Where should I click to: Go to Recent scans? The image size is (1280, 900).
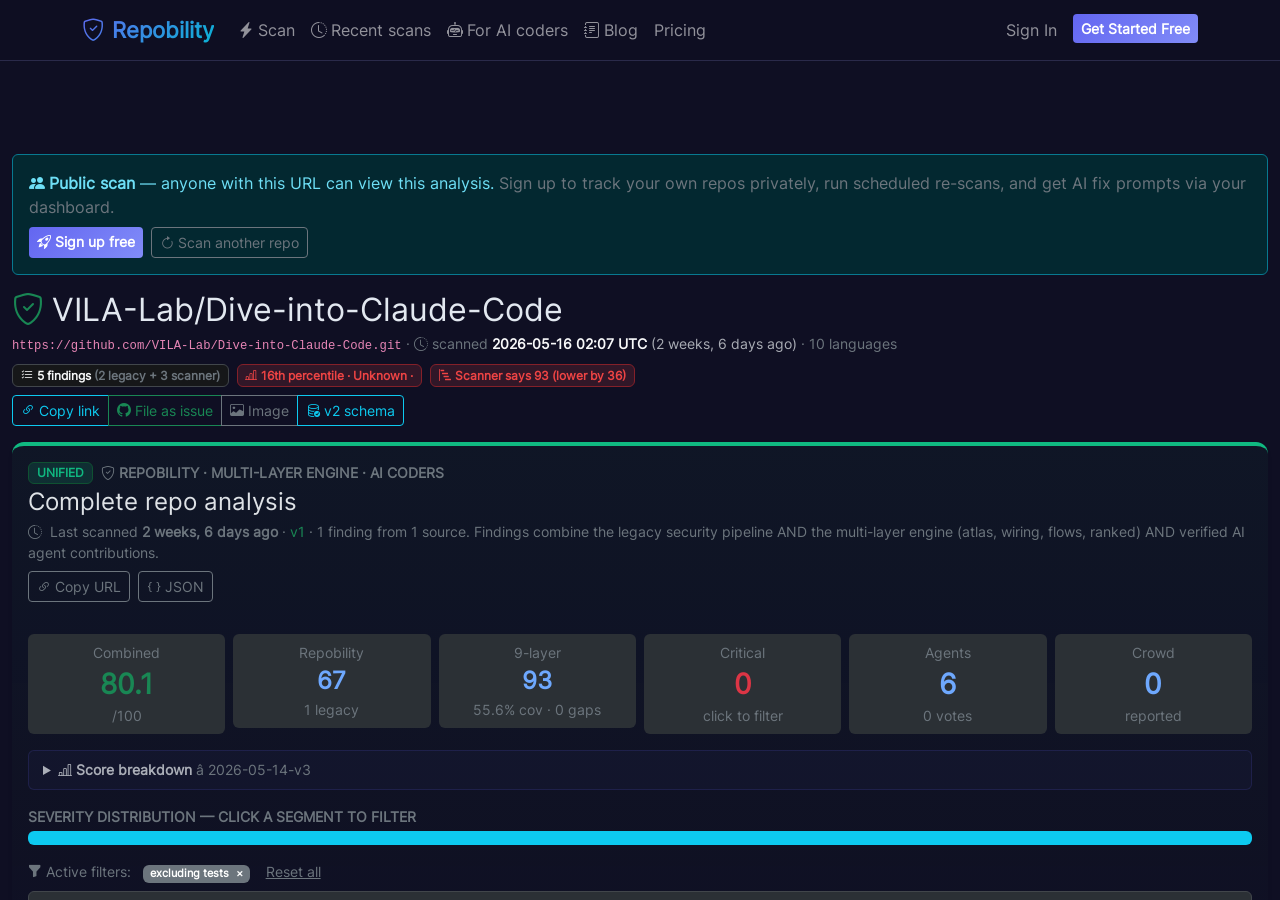coord(371,30)
